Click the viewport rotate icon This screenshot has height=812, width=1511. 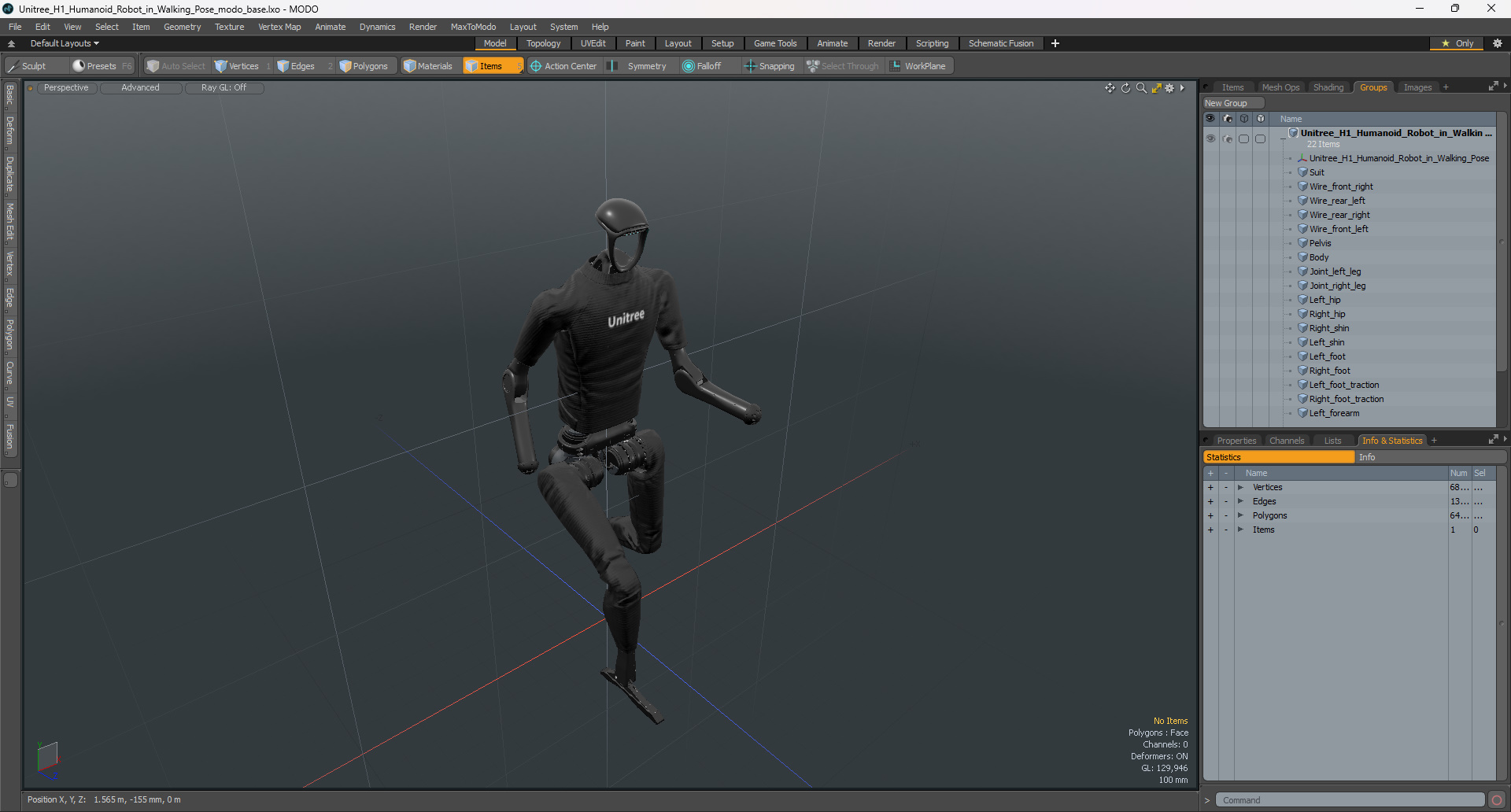point(1125,88)
